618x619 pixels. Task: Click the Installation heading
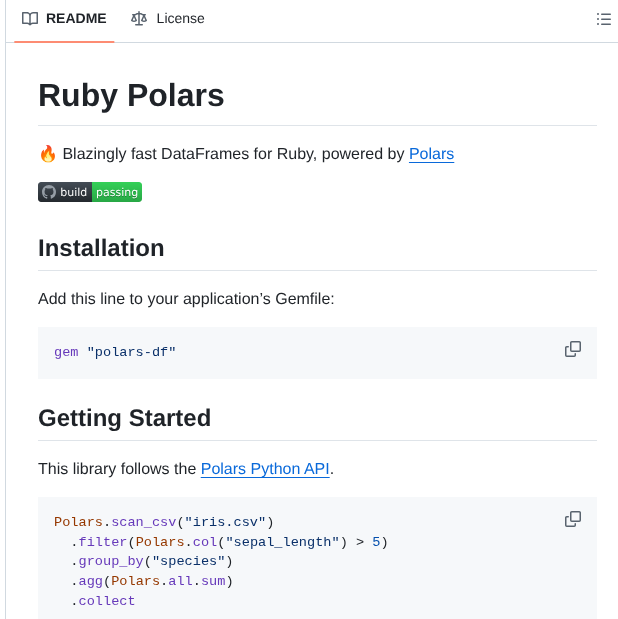coord(101,248)
